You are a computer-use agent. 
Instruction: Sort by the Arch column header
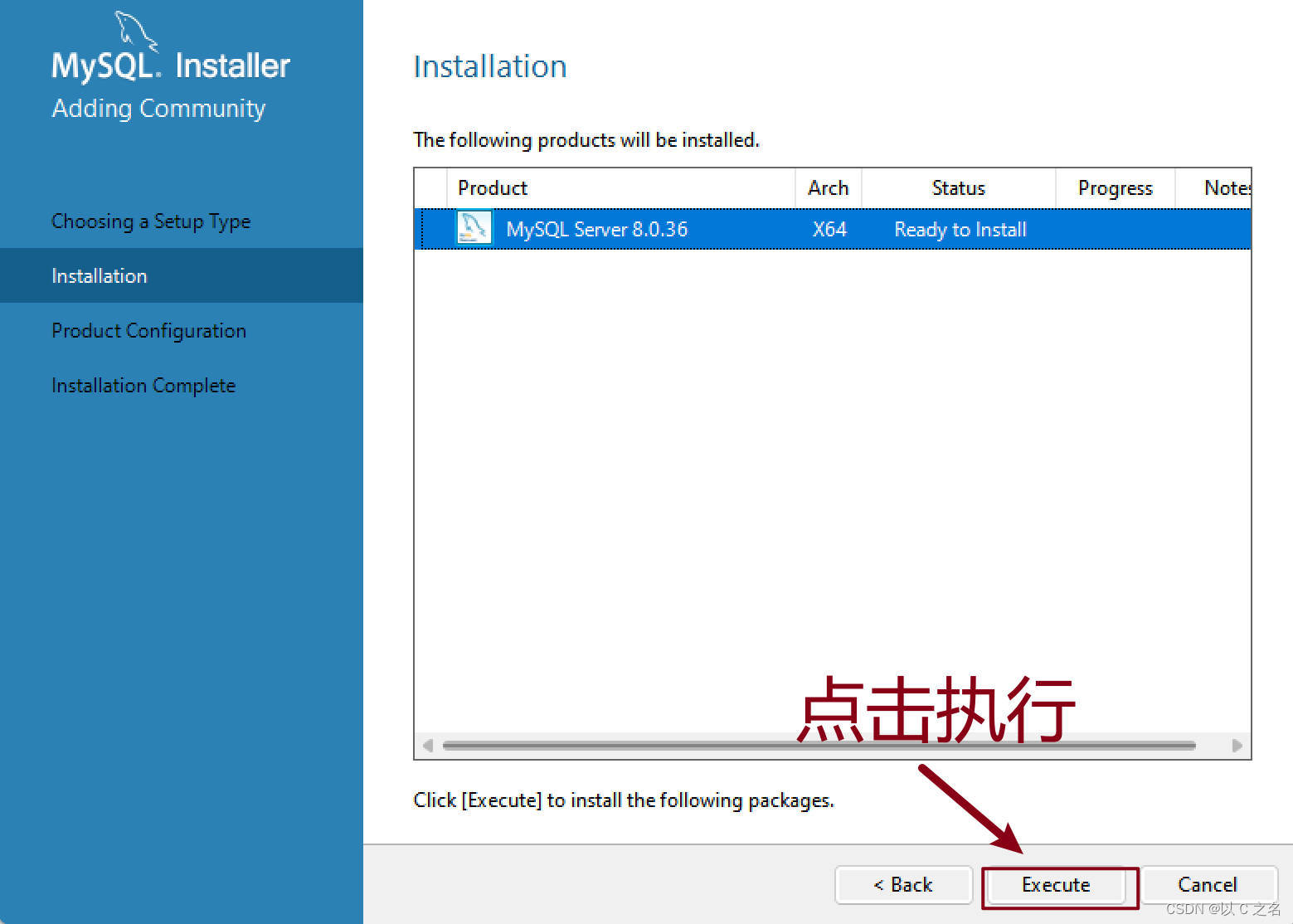[x=829, y=188]
